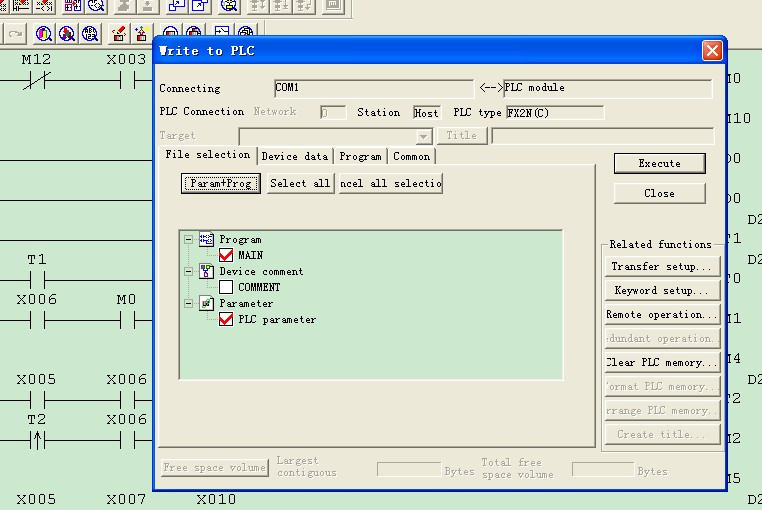
Task: Click the PLC module field
Action: click(x=607, y=88)
